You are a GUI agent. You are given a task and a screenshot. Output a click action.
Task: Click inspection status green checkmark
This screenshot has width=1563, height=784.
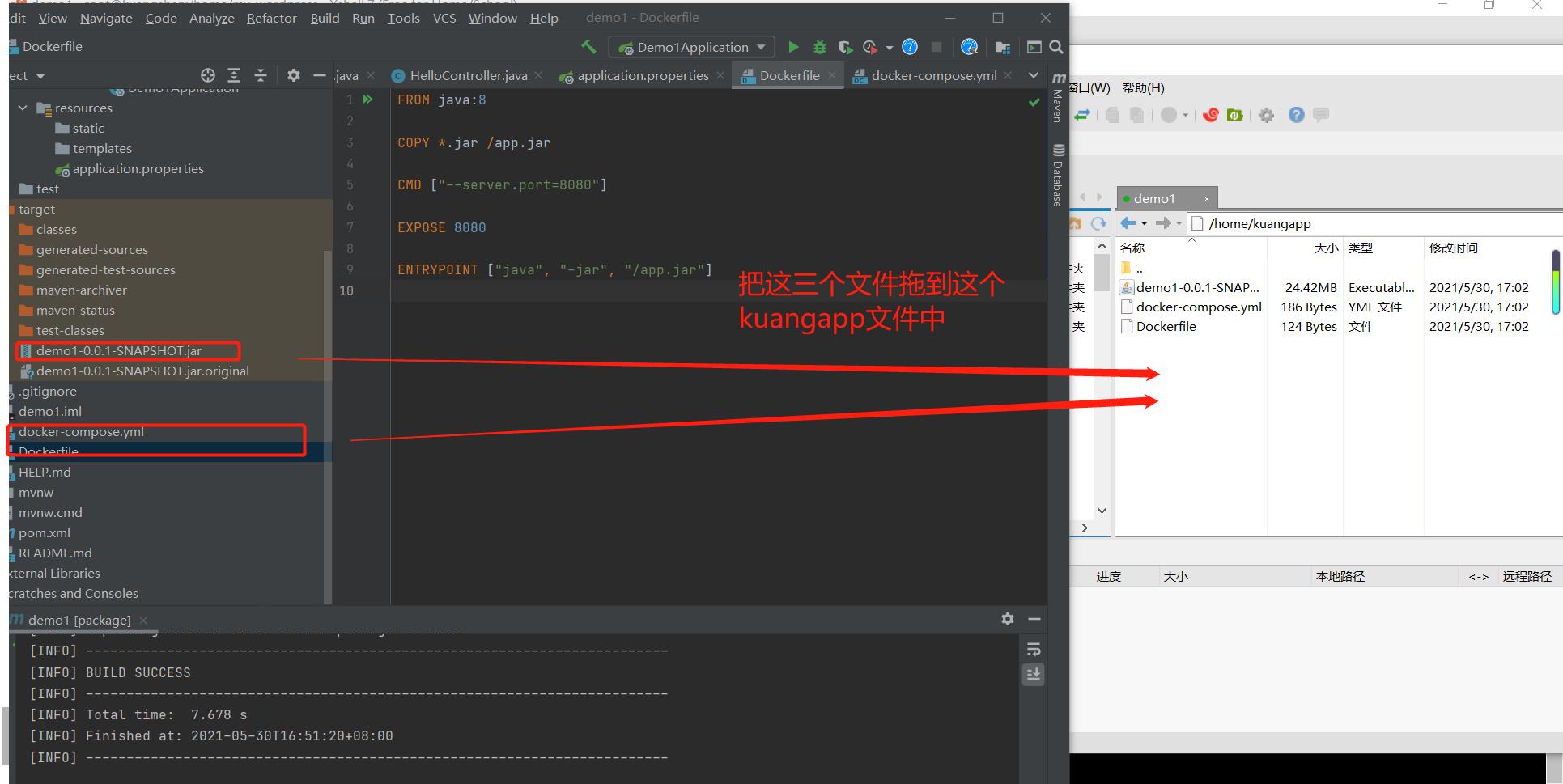tap(1034, 102)
